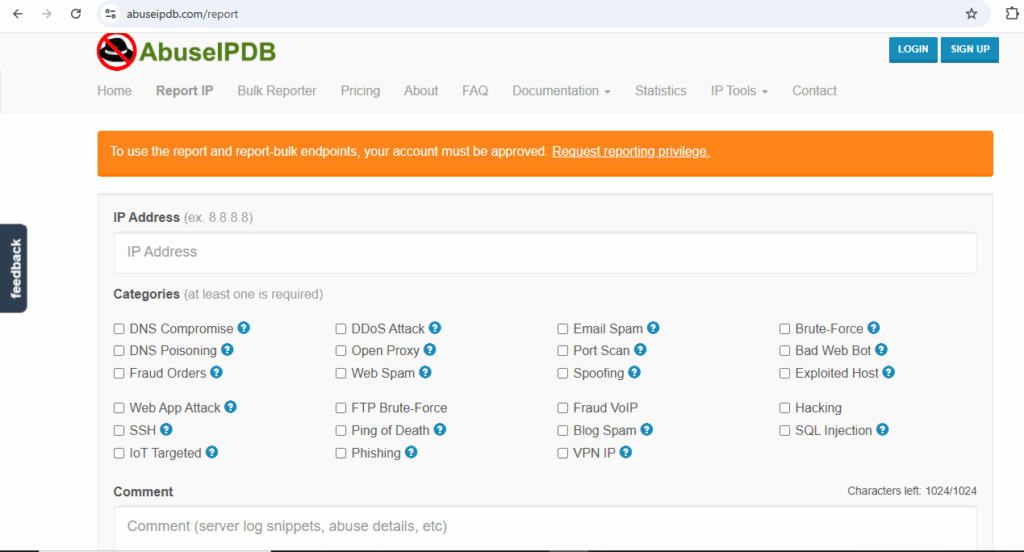Check the DDoS Attack checkbox
Screen dimensions: 1024x552
341,329
